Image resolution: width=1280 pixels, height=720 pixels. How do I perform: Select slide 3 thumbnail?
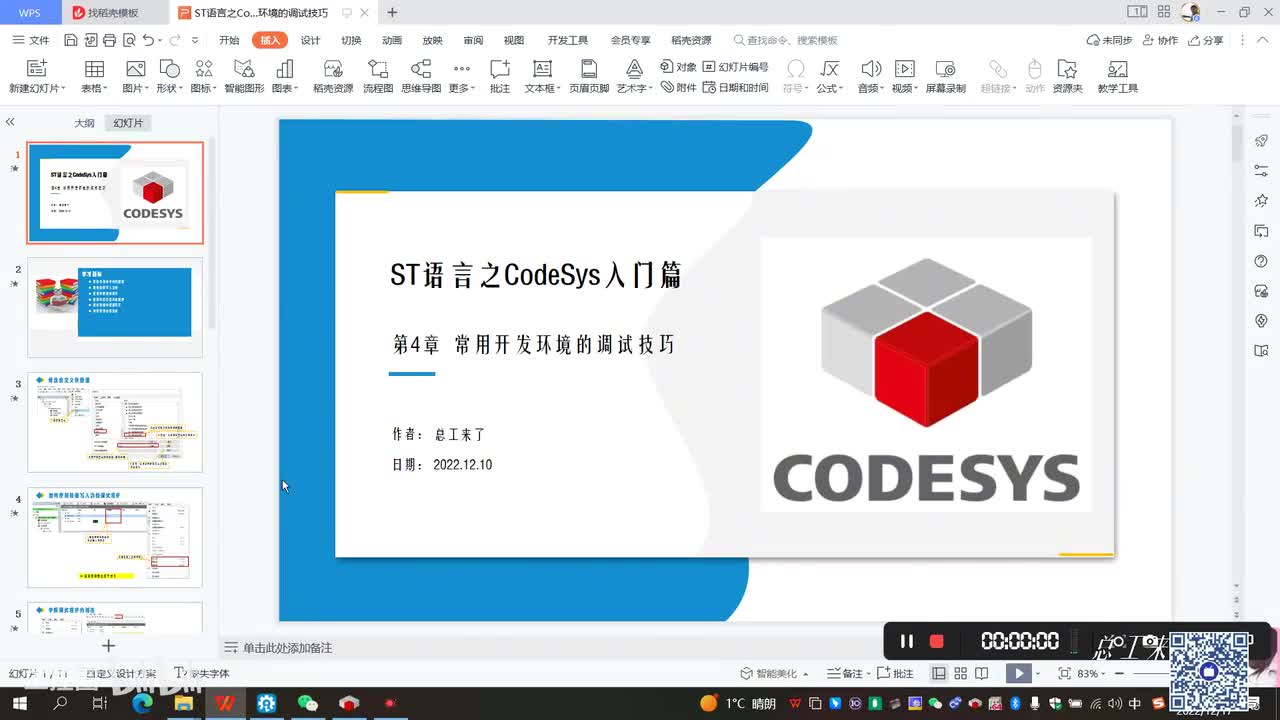pyautogui.click(x=115, y=422)
